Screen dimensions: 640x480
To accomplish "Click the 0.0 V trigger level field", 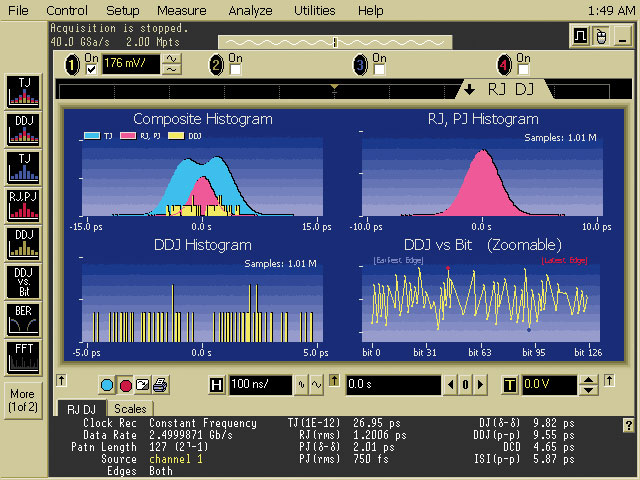I will click(550, 384).
